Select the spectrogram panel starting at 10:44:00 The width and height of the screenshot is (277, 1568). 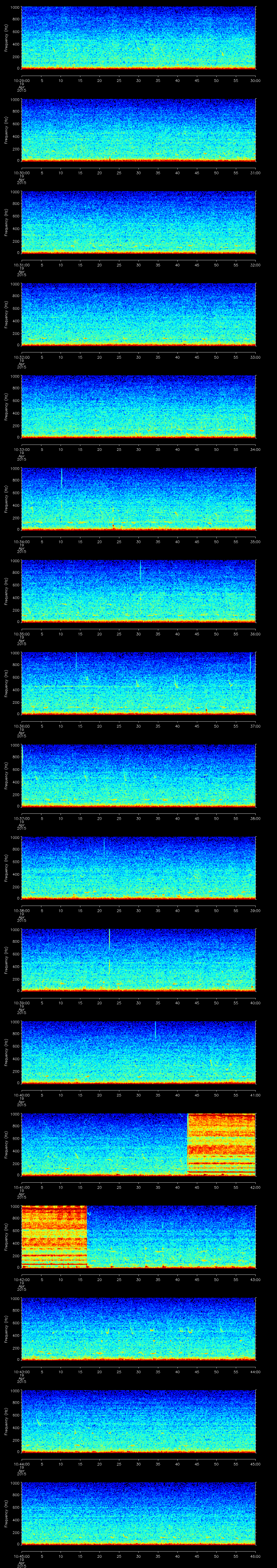tap(139, 1421)
